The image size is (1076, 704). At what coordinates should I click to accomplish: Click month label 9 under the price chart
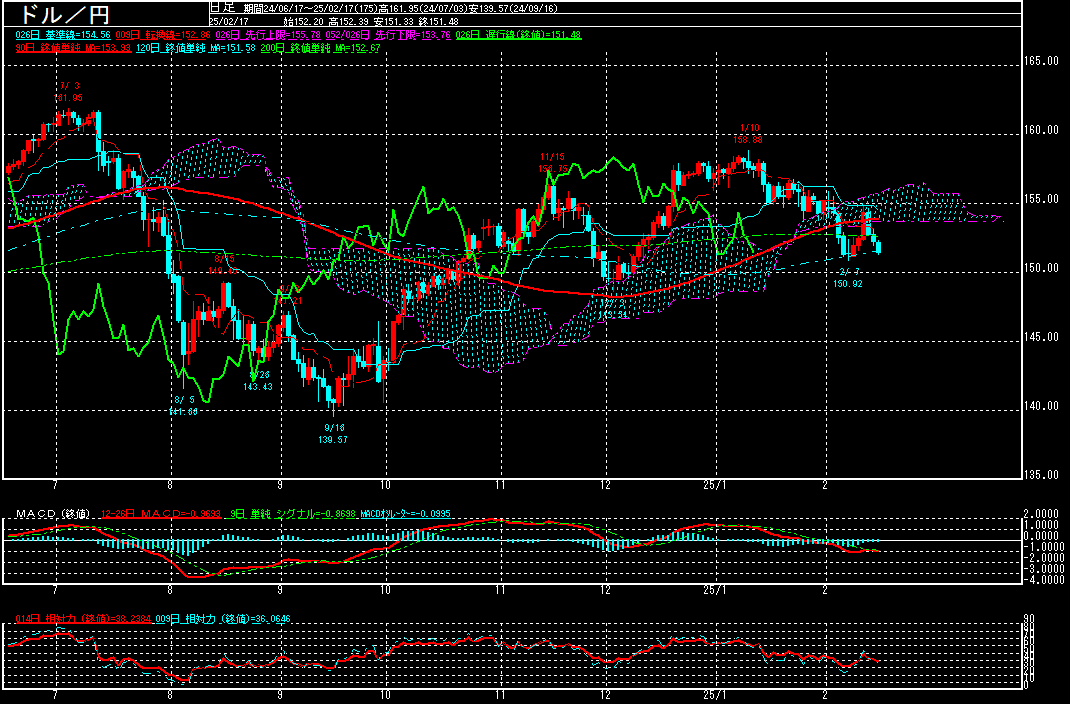280,485
